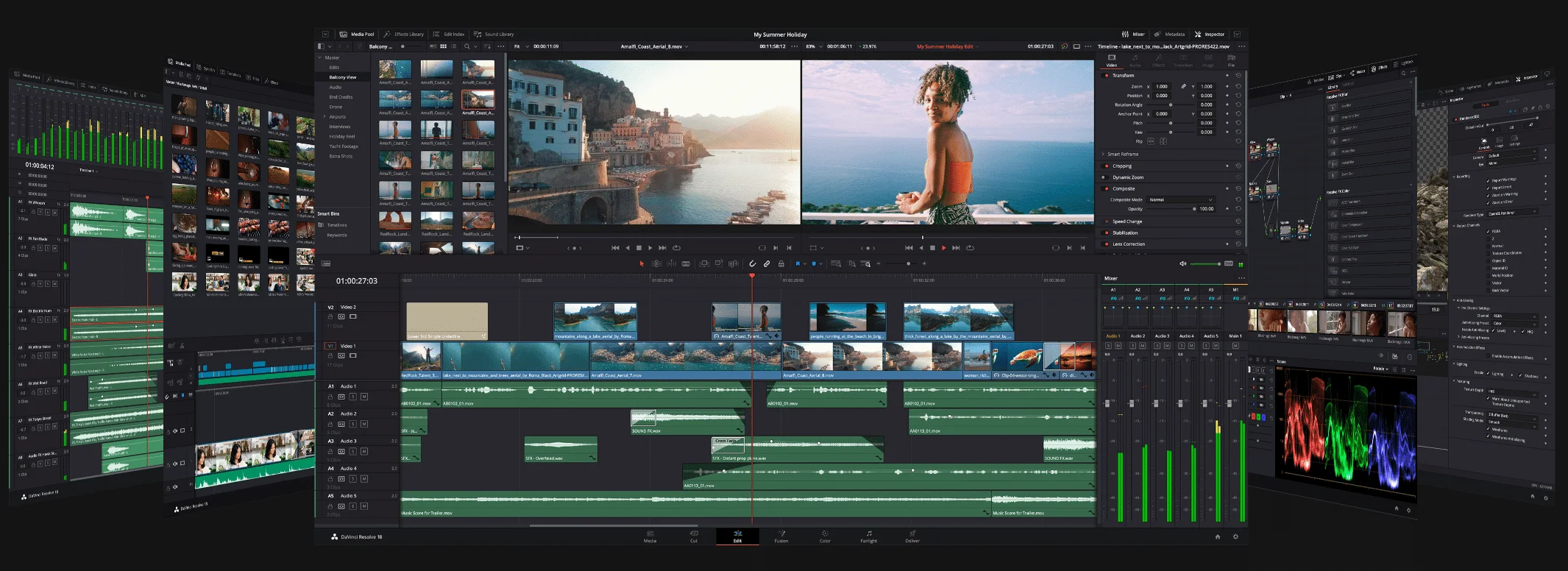This screenshot has width=1568, height=571.
Task: Click the project settings gear icon
Action: tap(1235, 537)
